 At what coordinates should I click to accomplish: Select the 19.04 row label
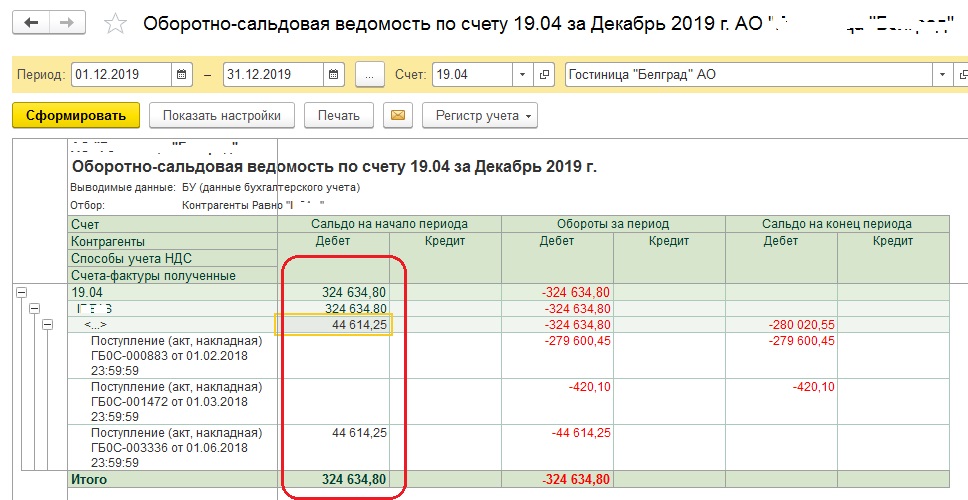(86, 293)
